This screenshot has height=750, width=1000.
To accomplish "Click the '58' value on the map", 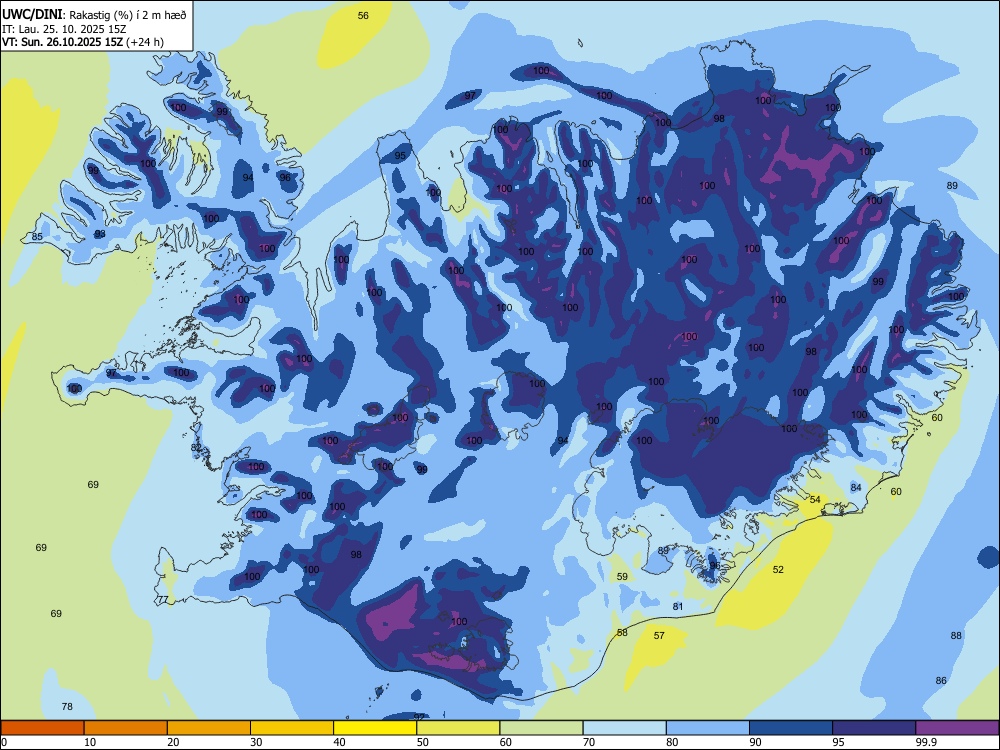I will point(622,633).
